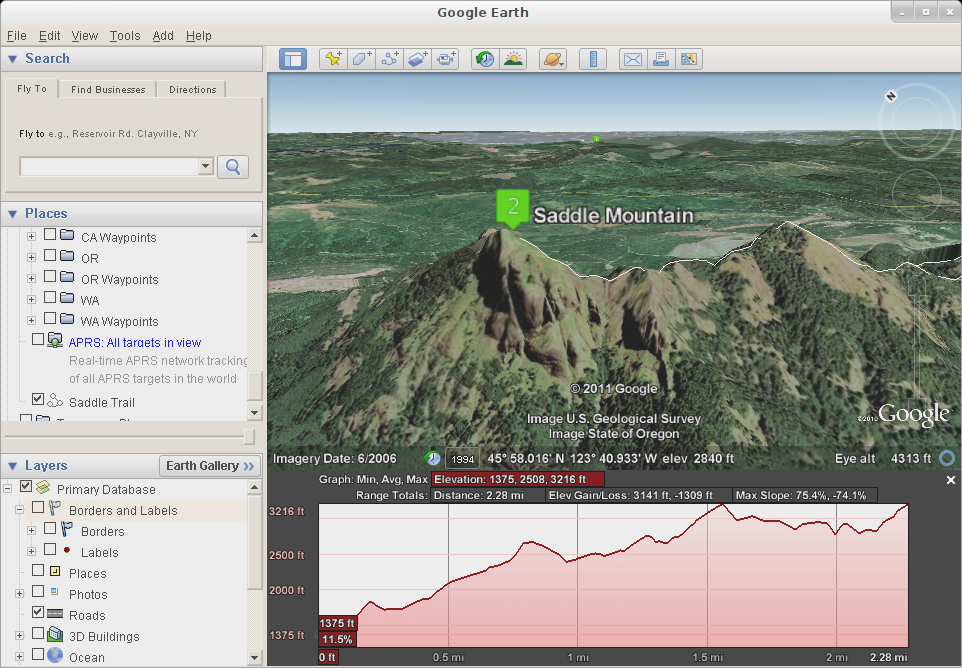Print the current view
962x668 pixels.
[661, 59]
